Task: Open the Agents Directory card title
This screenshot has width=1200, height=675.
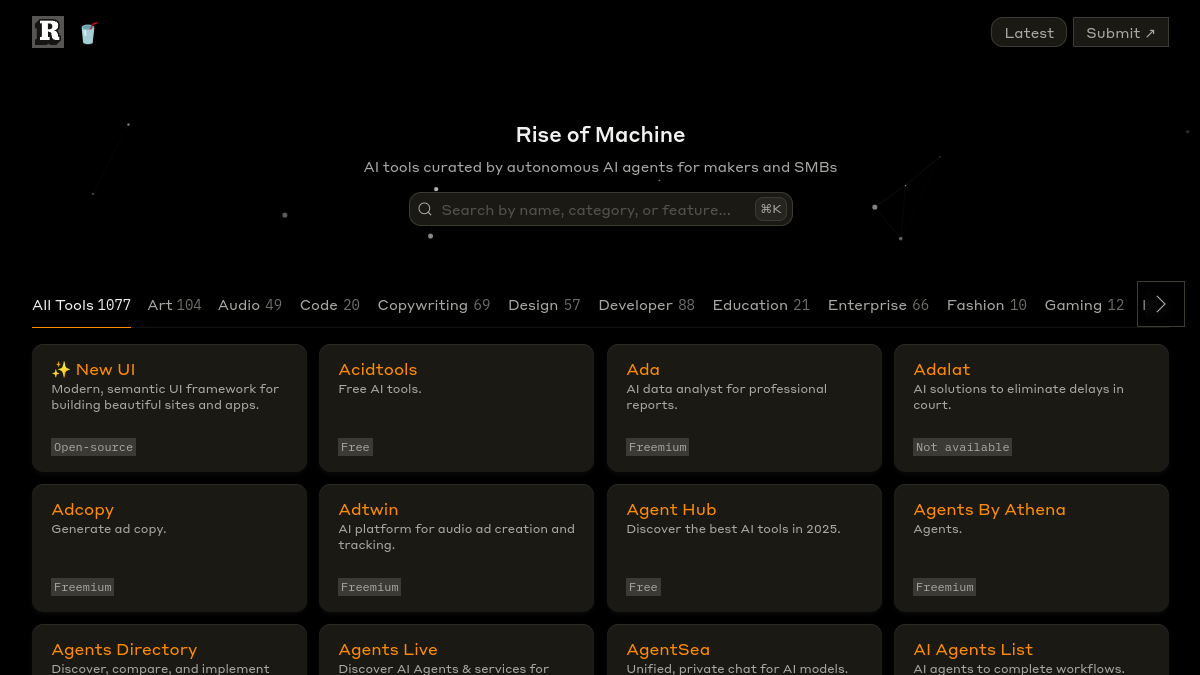Action: (x=124, y=649)
